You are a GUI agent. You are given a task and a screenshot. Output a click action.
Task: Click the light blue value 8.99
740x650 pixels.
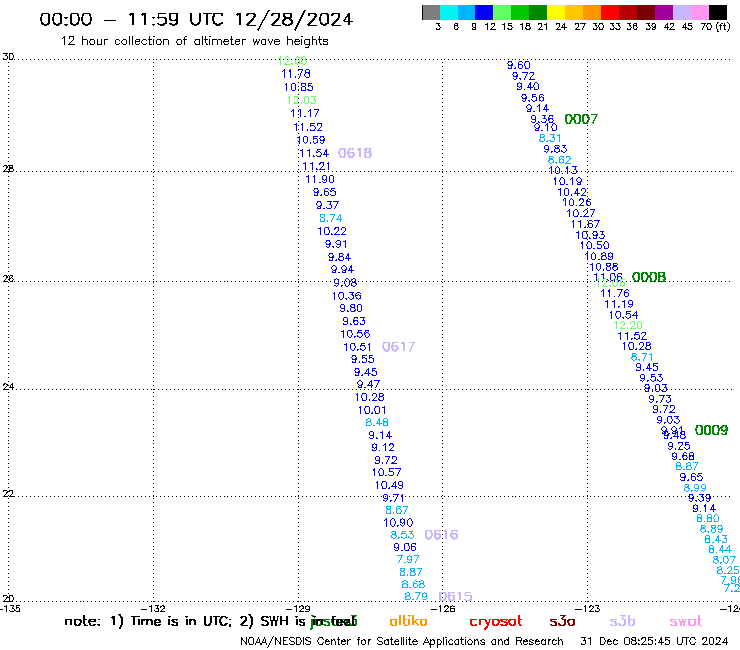coord(695,488)
